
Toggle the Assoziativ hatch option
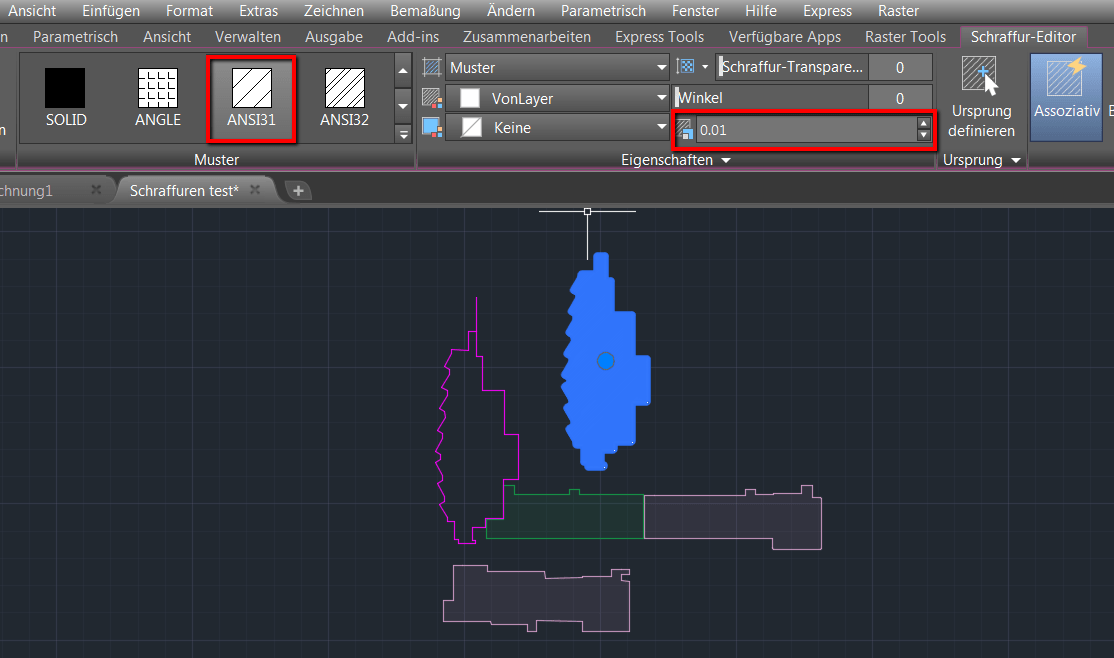click(x=1066, y=98)
